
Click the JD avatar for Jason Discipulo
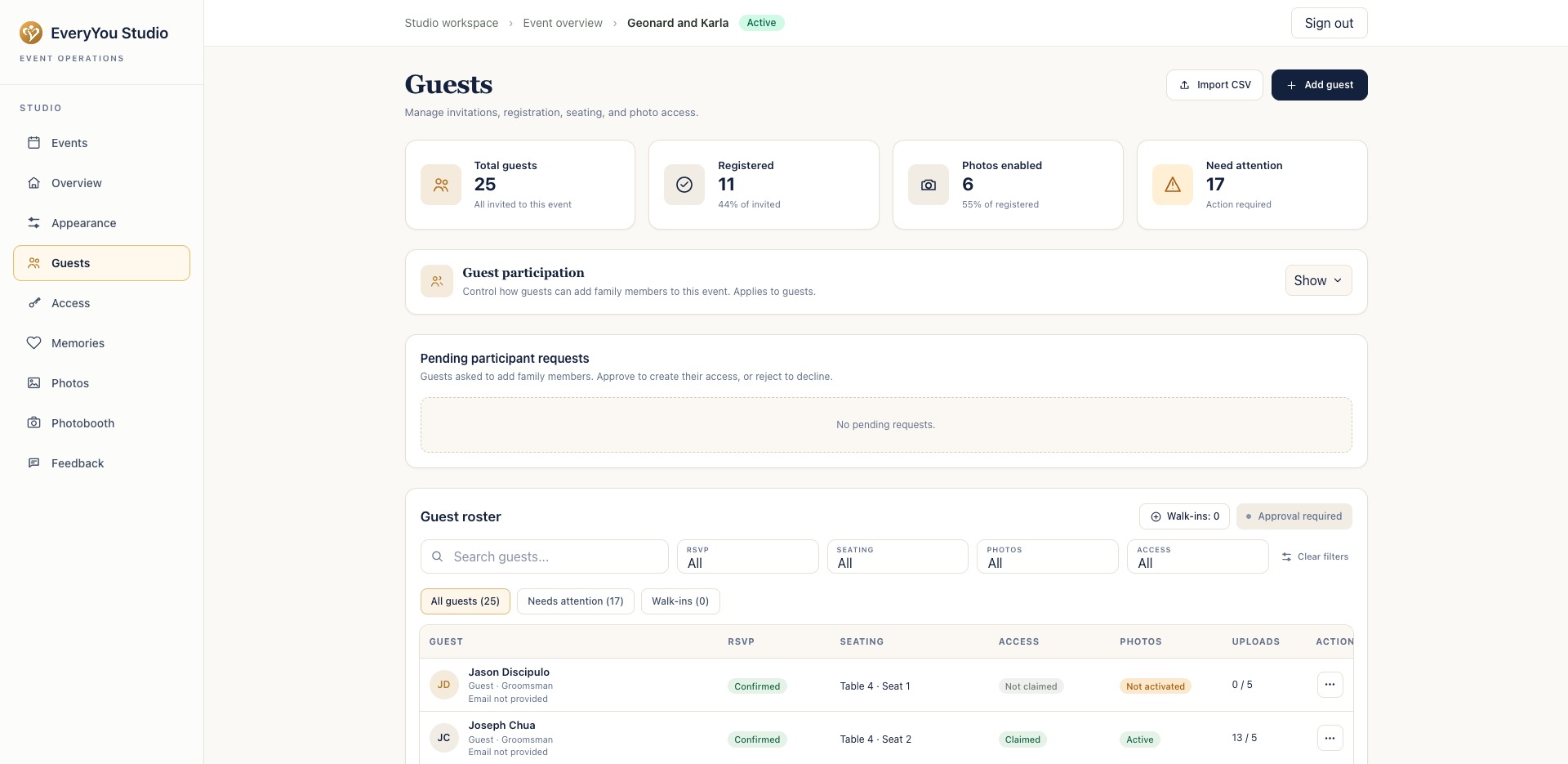tap(443, 685)
